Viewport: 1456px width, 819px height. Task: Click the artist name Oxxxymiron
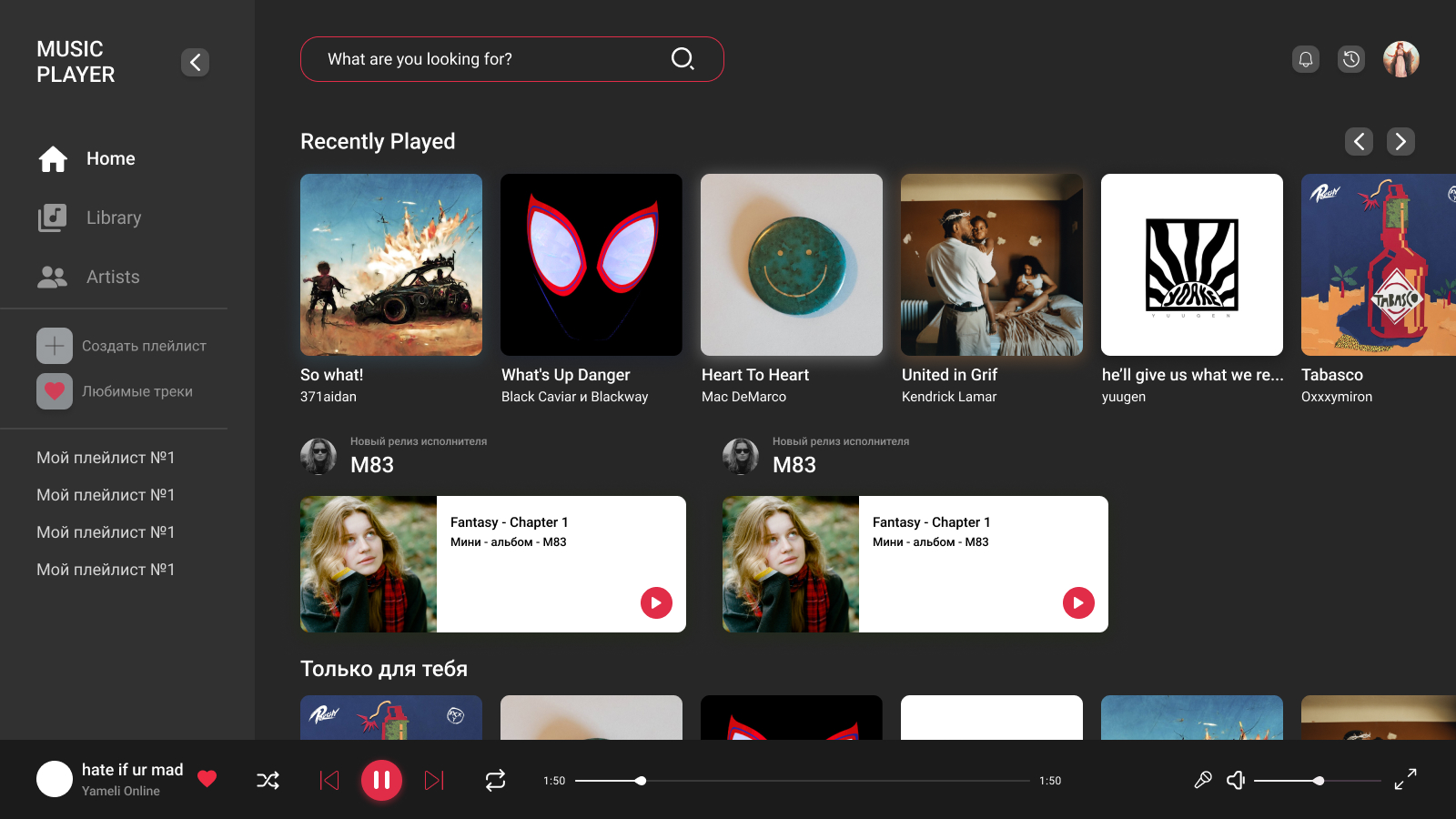tap(1337, 397)
